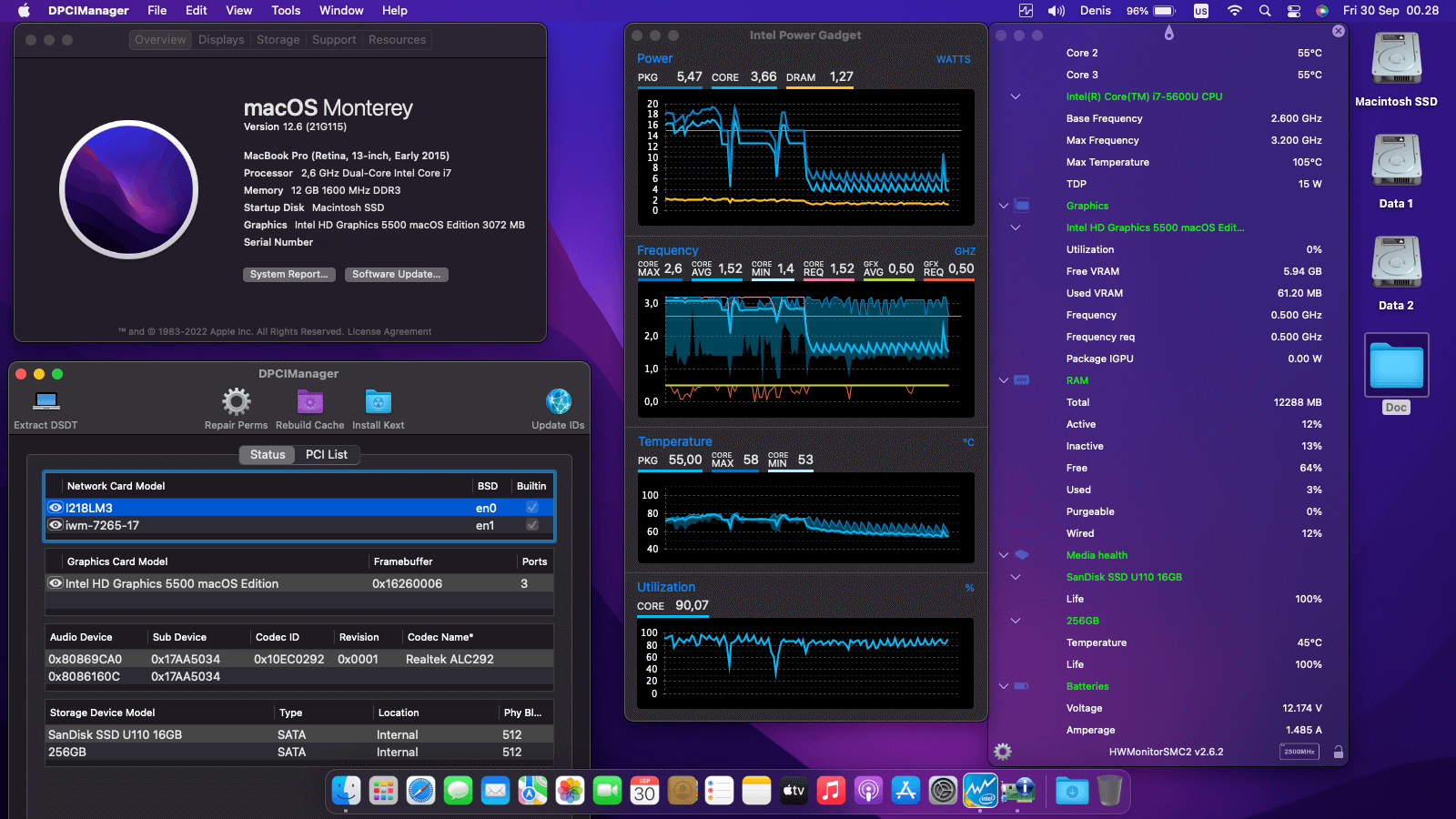
Task: Open Maps from the Dock
Action: [x=532, y=790]
